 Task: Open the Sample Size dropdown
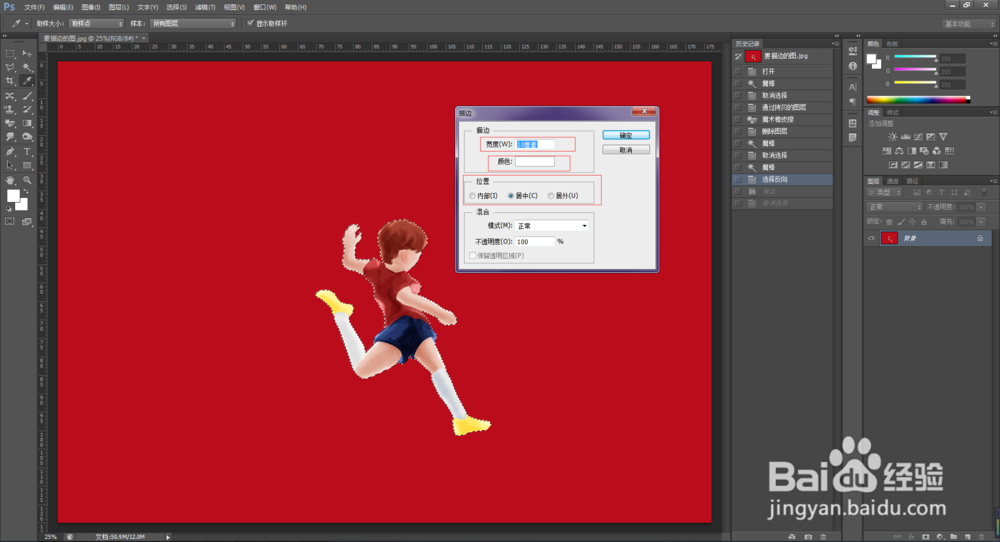[96, 24]
